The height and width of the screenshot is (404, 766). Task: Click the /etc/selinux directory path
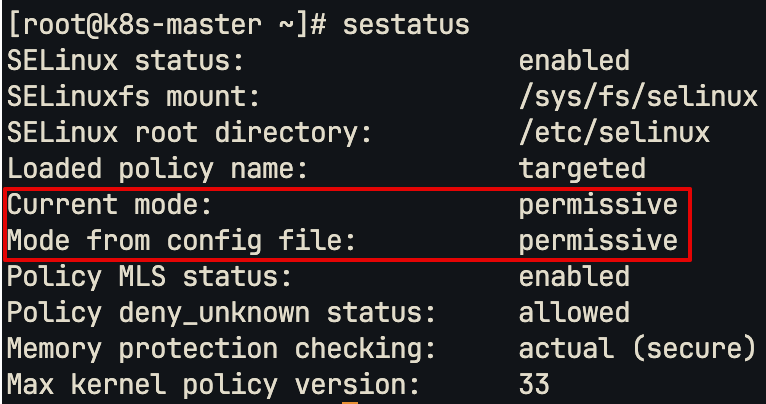[614, 133]
